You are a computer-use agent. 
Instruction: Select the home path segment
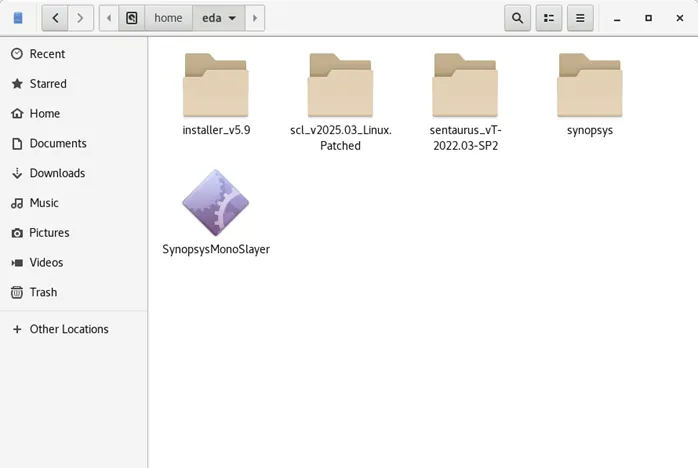click(168, 18)
